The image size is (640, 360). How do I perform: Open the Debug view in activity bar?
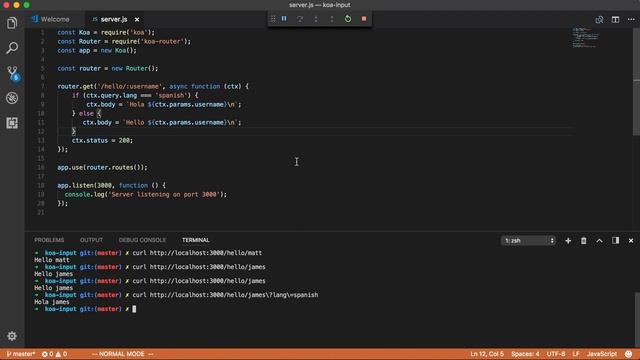coord(12,98)
